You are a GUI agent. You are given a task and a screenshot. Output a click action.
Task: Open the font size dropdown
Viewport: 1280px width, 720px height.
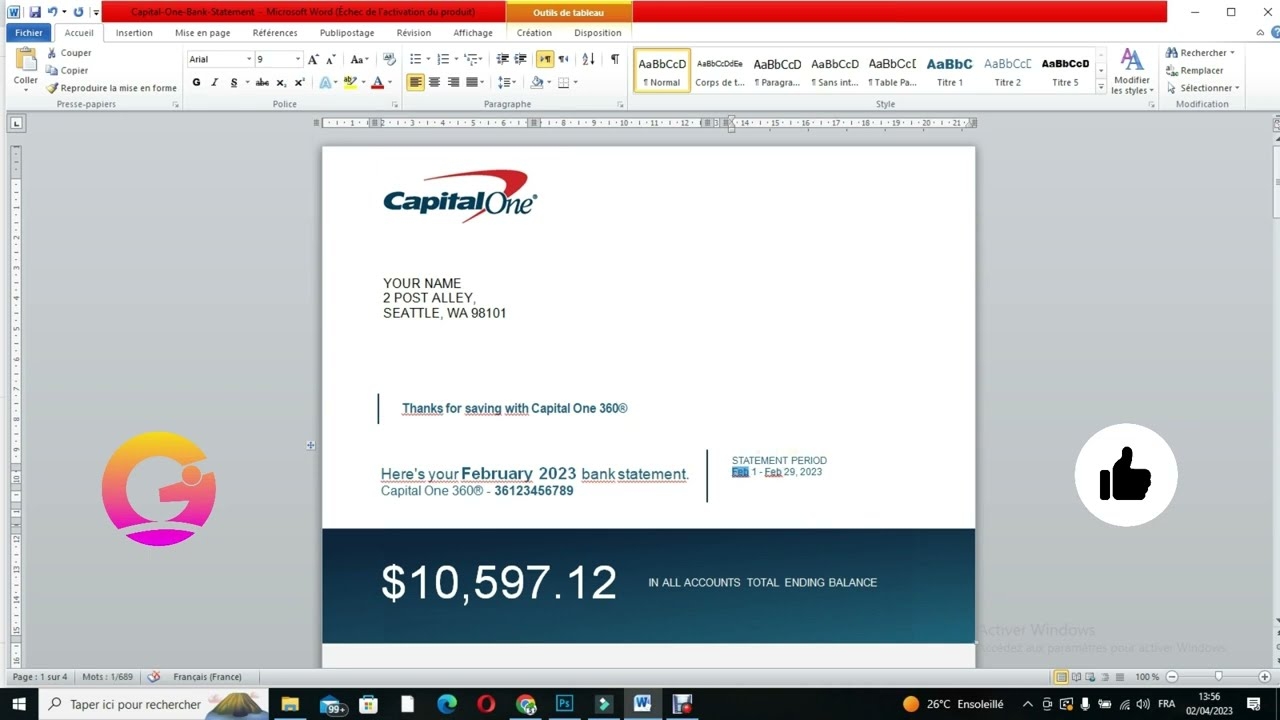click(x=297, y=60)
